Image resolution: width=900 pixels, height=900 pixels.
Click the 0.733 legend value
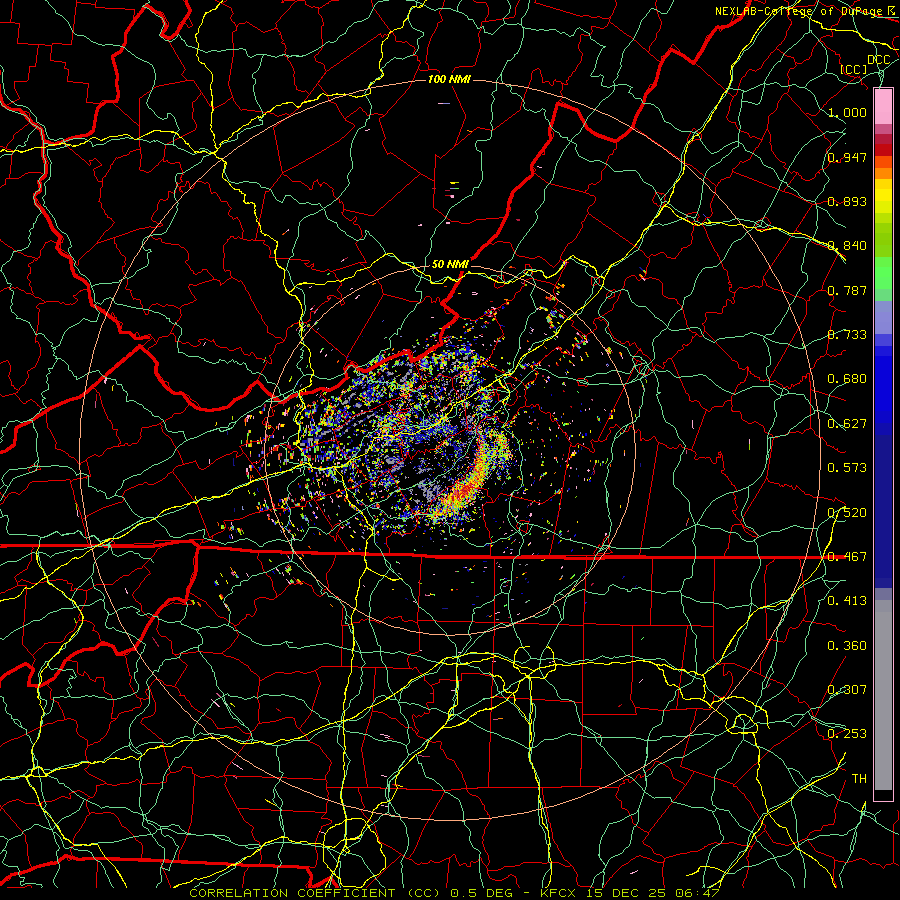(x=847, y=335)
